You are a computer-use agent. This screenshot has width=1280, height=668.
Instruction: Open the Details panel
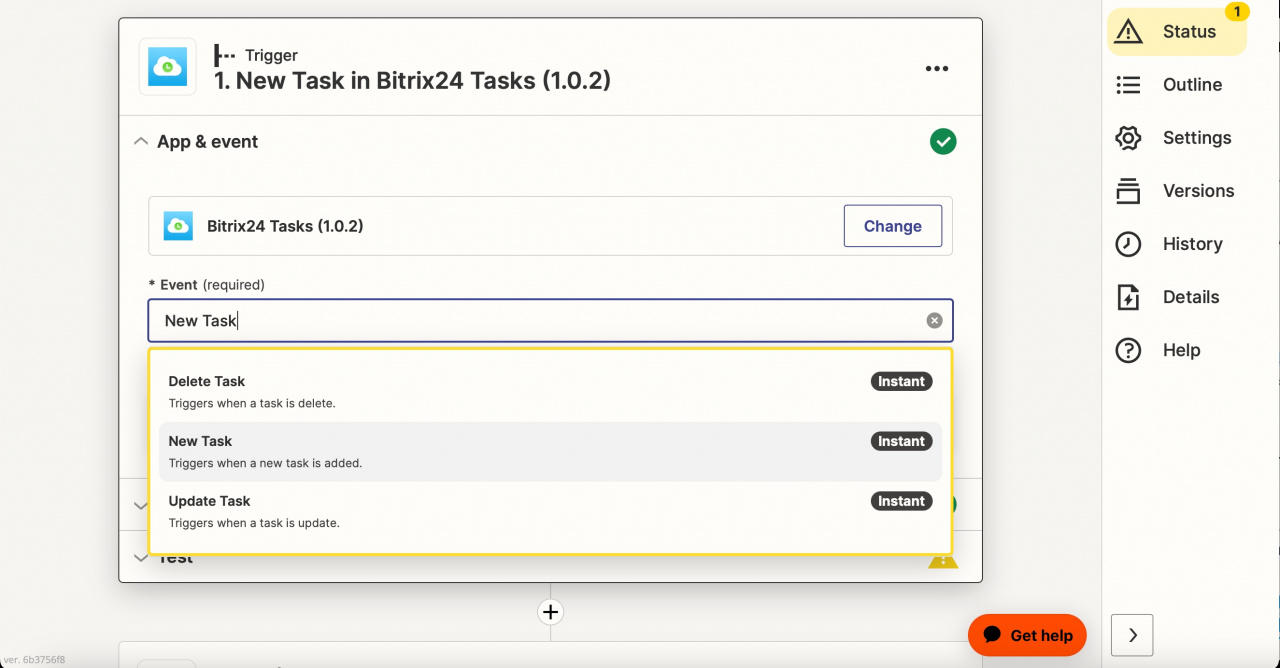[1168, 297]
